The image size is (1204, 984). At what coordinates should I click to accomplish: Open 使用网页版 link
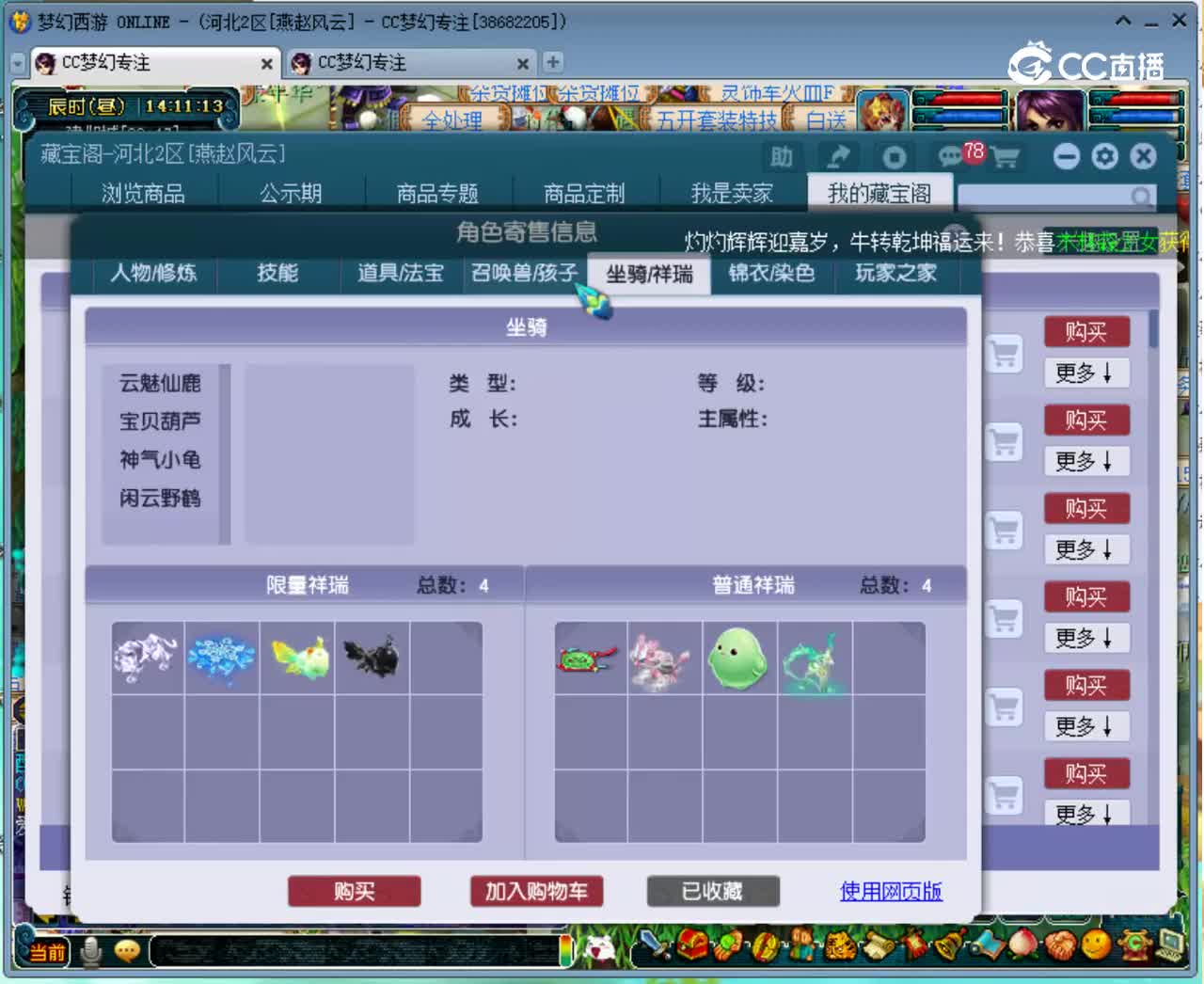[891, 891]
